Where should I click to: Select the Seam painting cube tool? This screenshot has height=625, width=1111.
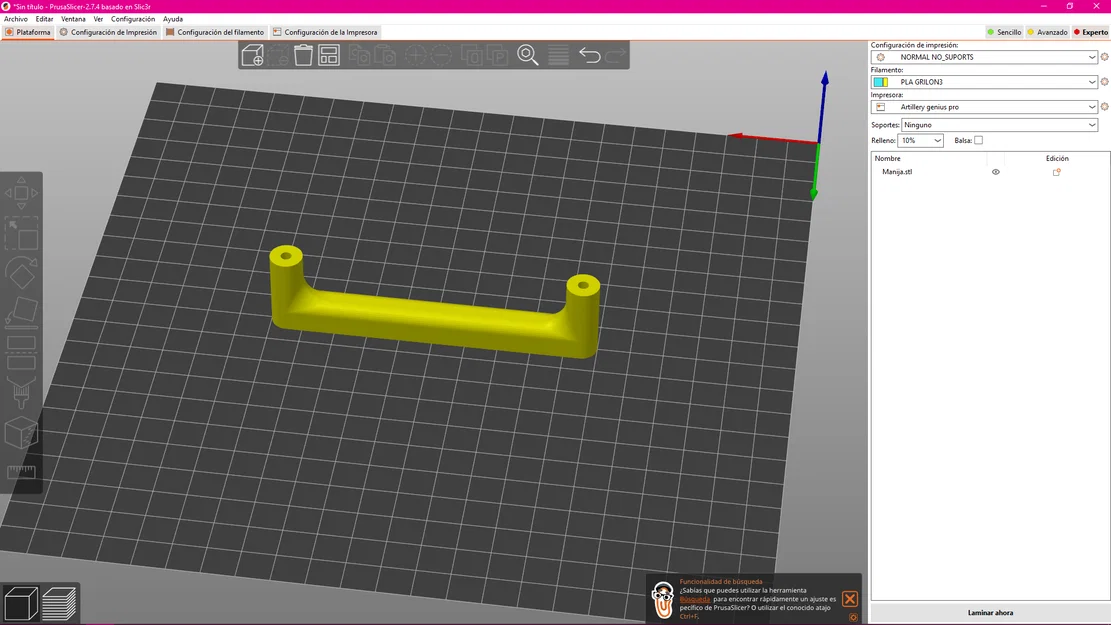pos(21,432)
